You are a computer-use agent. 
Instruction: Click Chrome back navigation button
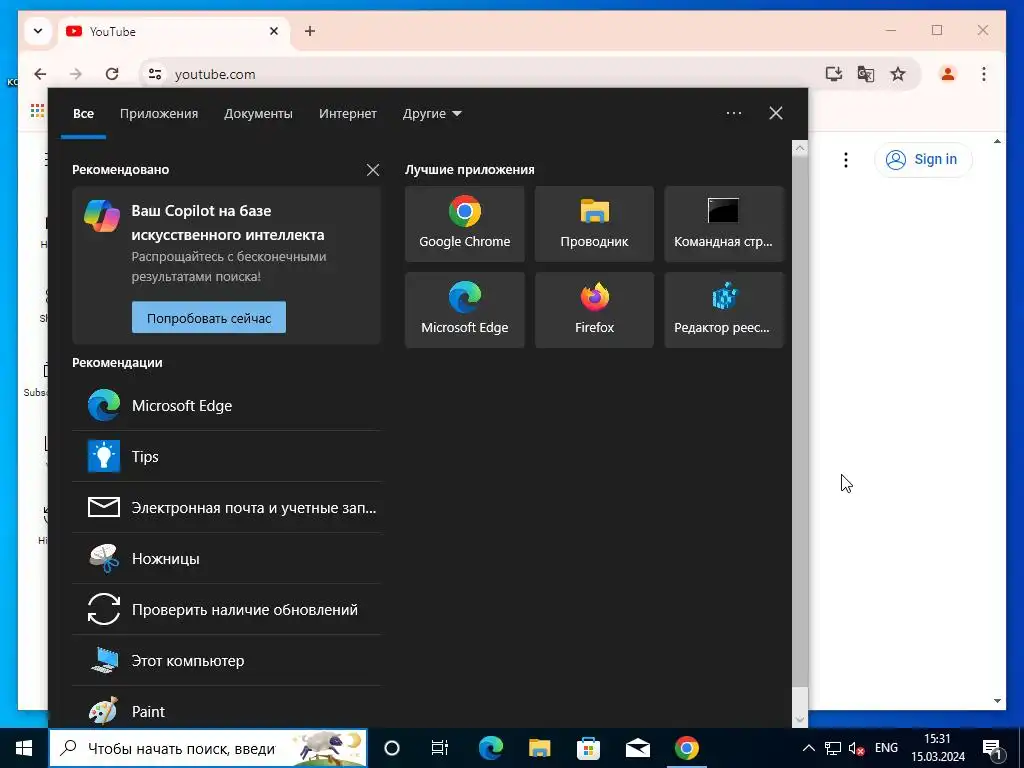40,74
